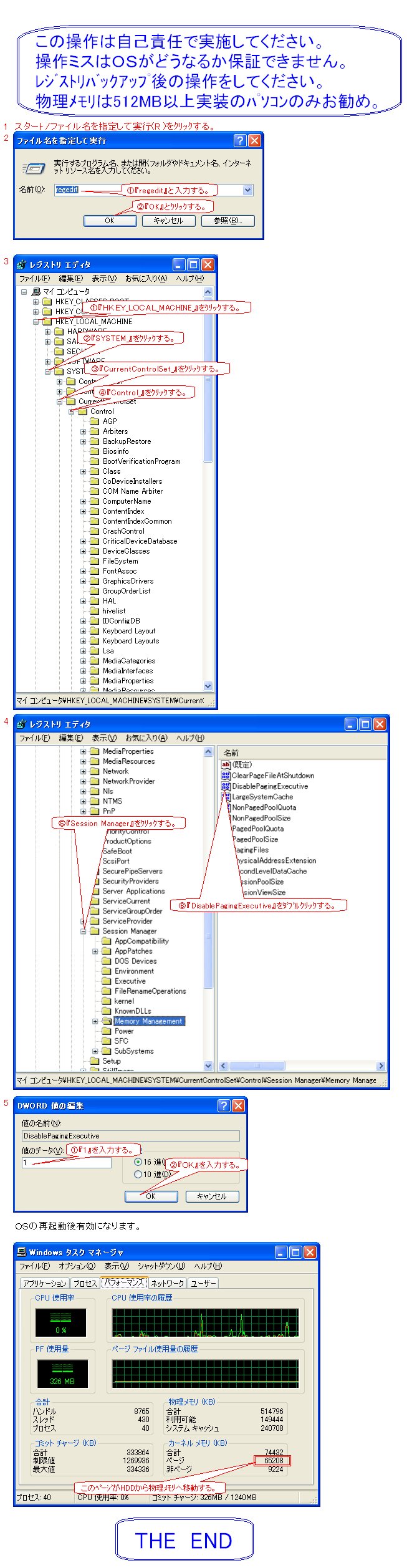Click the open Memory Management folder icon

pos(107,1021)
